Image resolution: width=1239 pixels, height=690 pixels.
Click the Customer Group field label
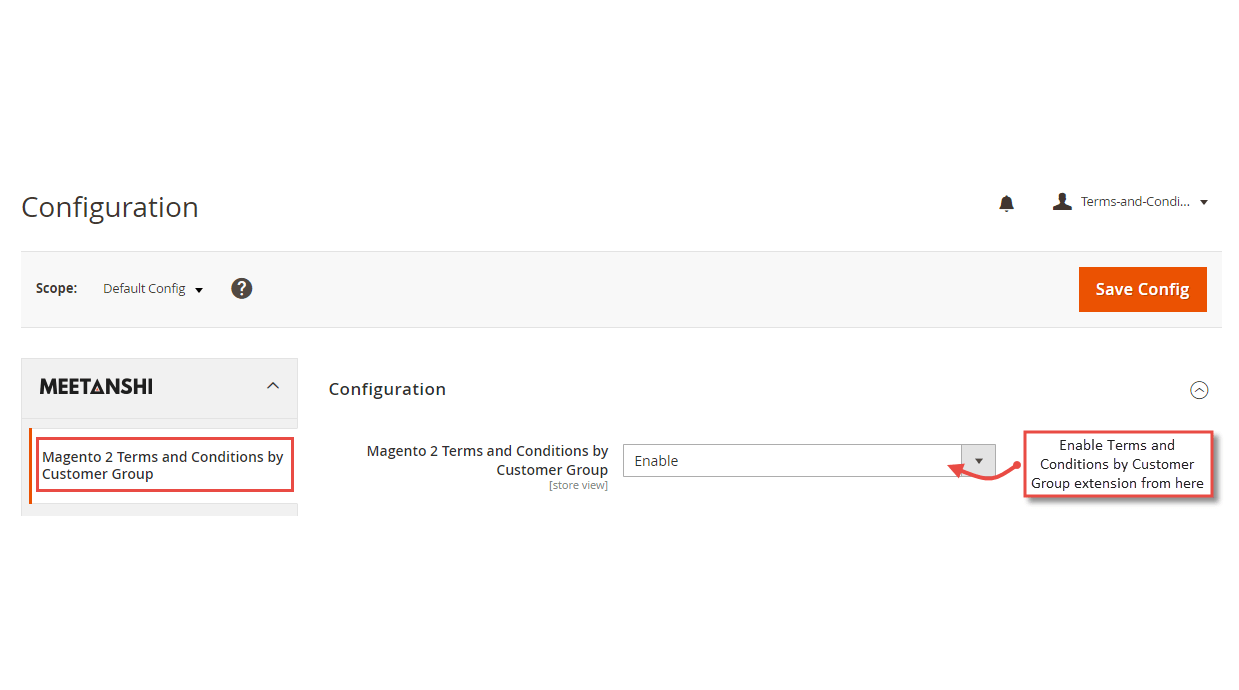tap(487, 460)
